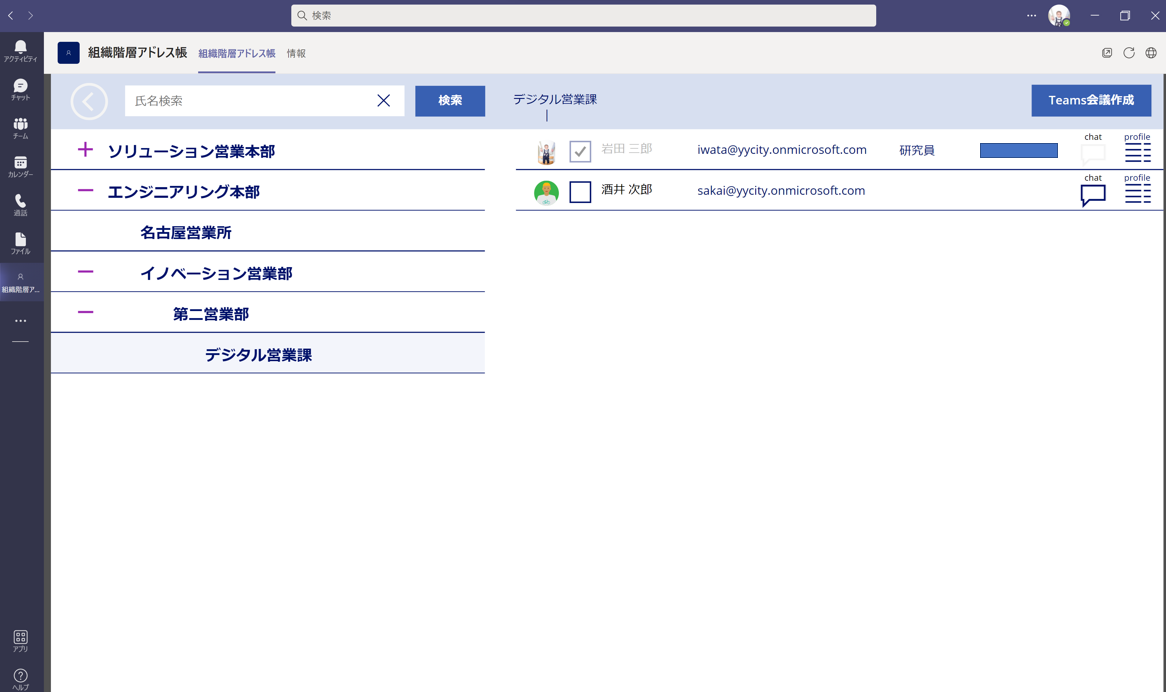Open settings and more ellipsis in title bar
The height and width of the screenshot is (692, 1166).
(x=1031, y=16)
